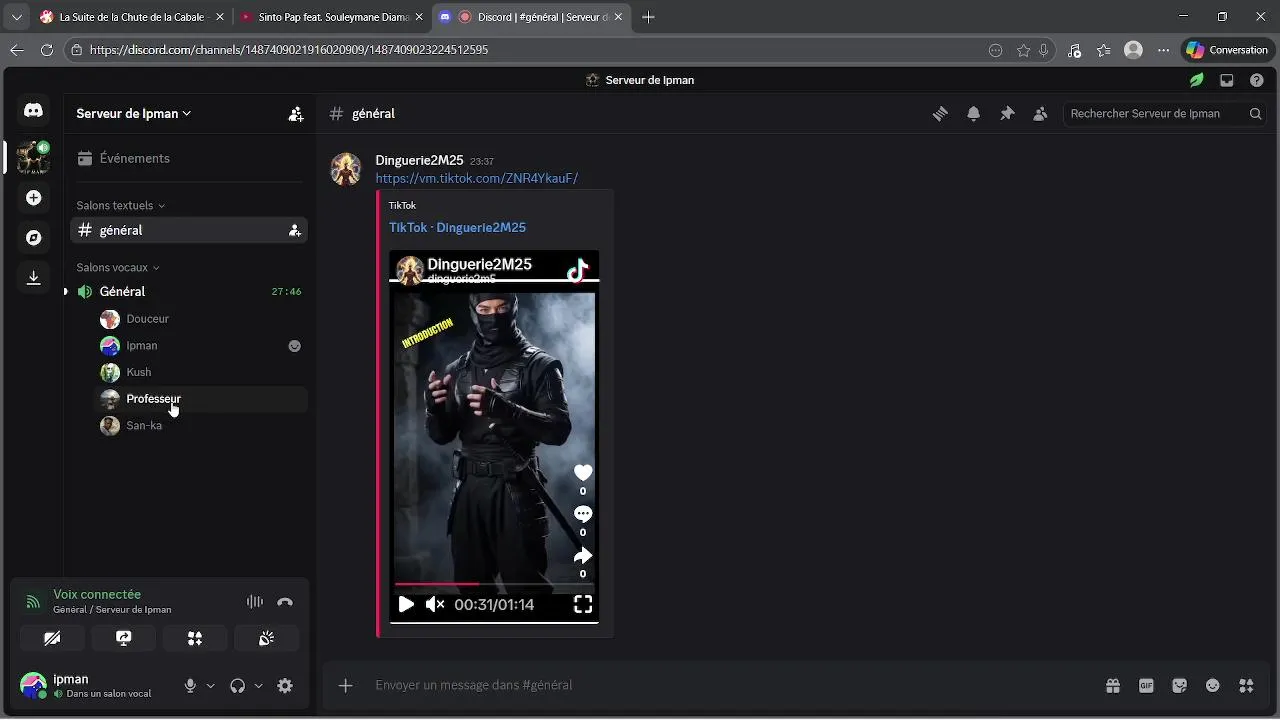This screenshot has height=720, width=1280.
Task: Open the emoji picker
Action: [1213, 686]
